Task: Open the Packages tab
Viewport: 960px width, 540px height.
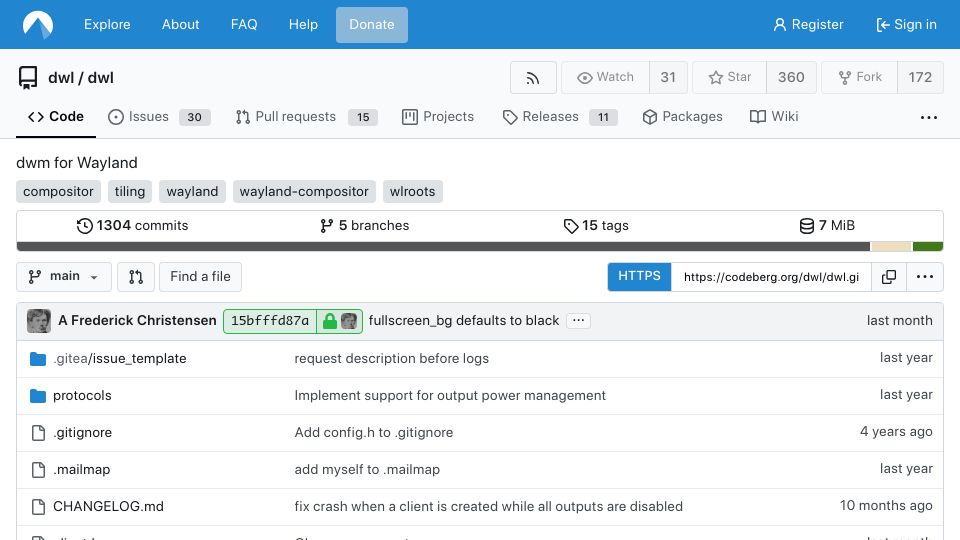Action: tap(682, 117)
